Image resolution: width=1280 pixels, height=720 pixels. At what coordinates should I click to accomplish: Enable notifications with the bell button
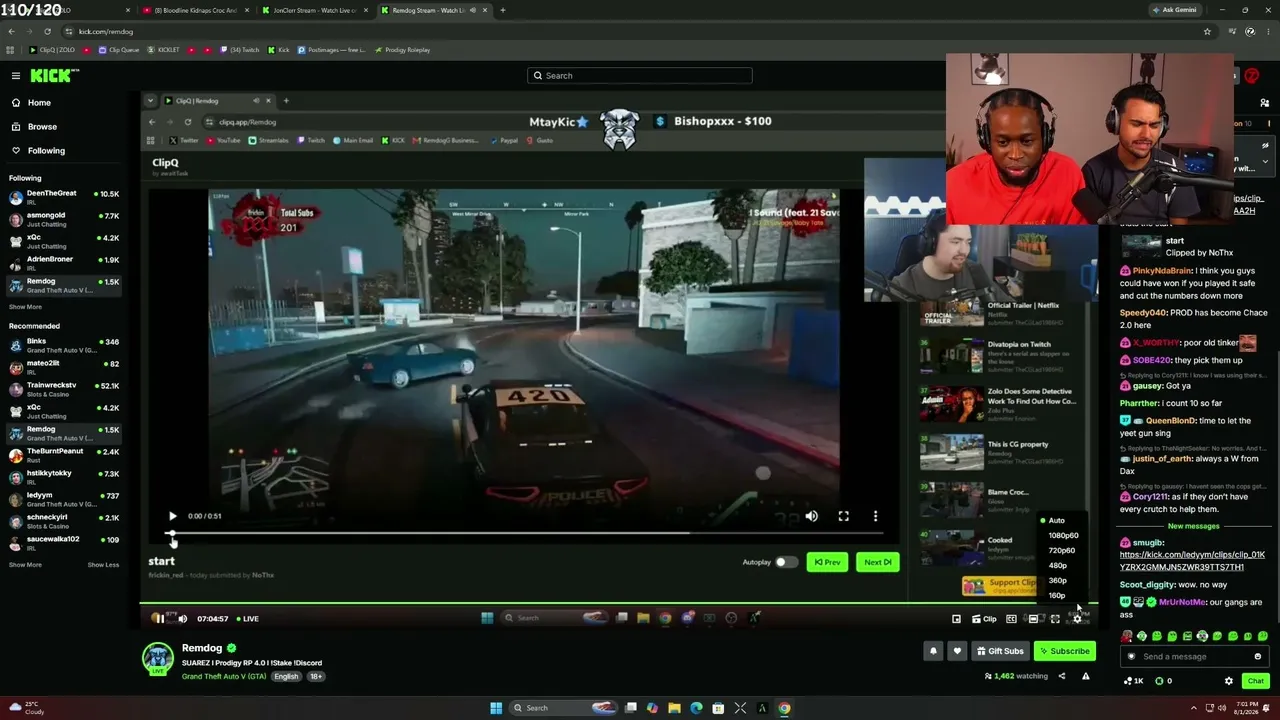click(x=933, y=651)
